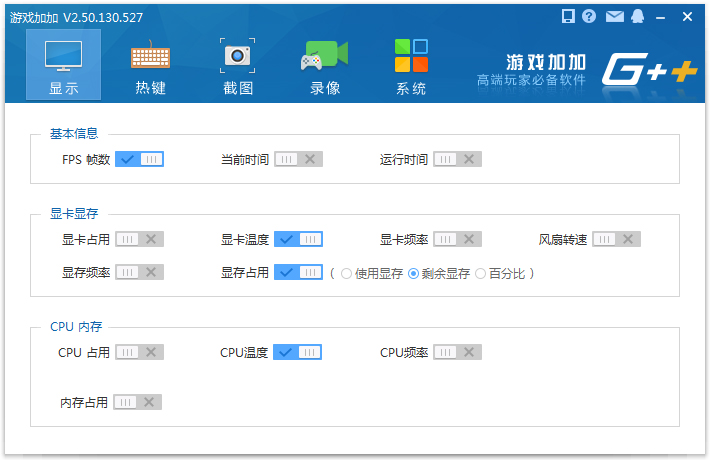Open the 显示 display settings tab
This screenshot has width=710, height=460.
(63, 65)
